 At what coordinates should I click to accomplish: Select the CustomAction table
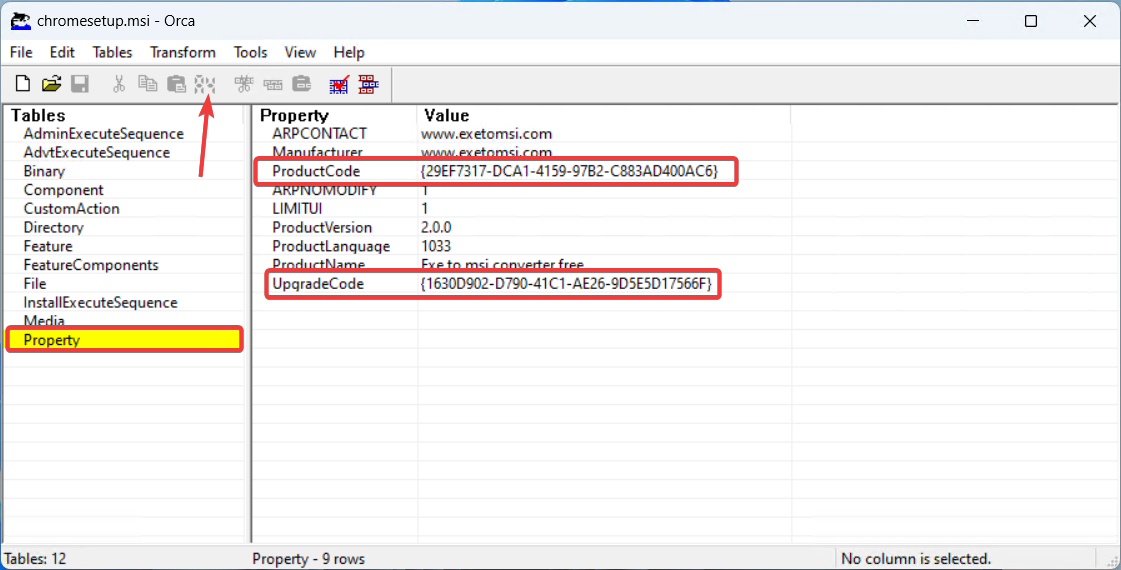(x=71, y=209)
